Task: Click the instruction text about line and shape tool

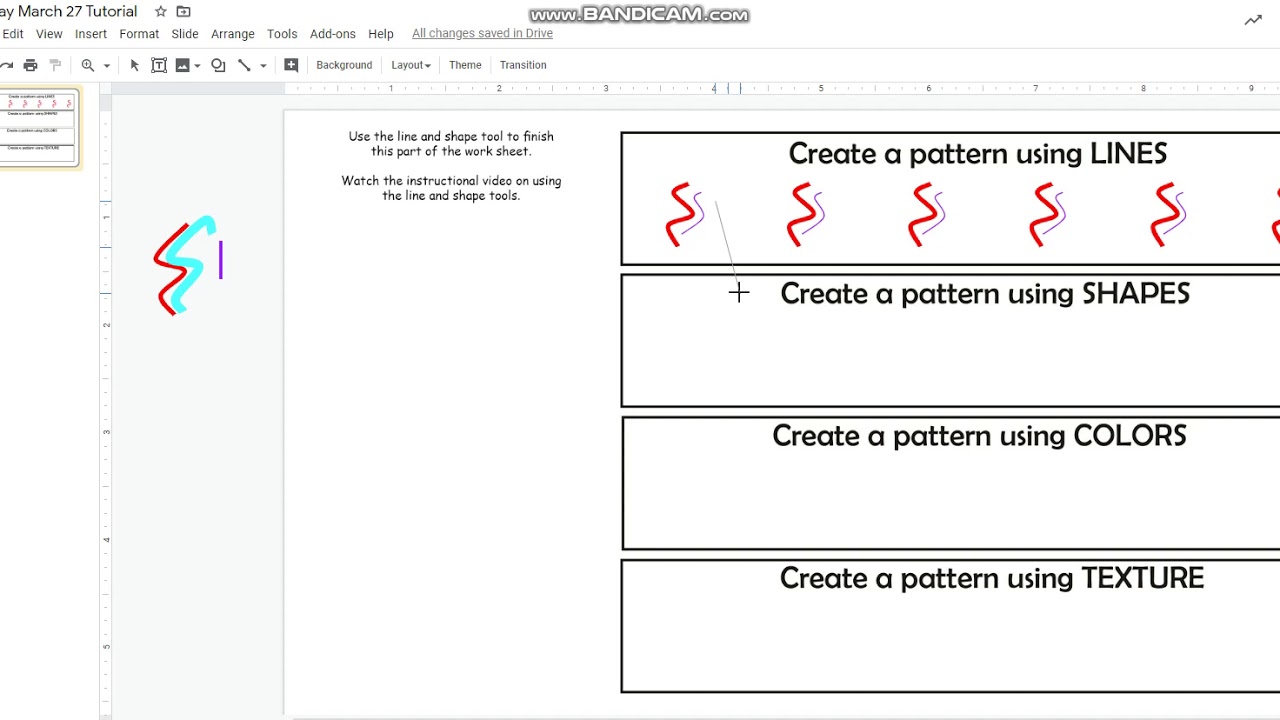Action: (451, 144)
